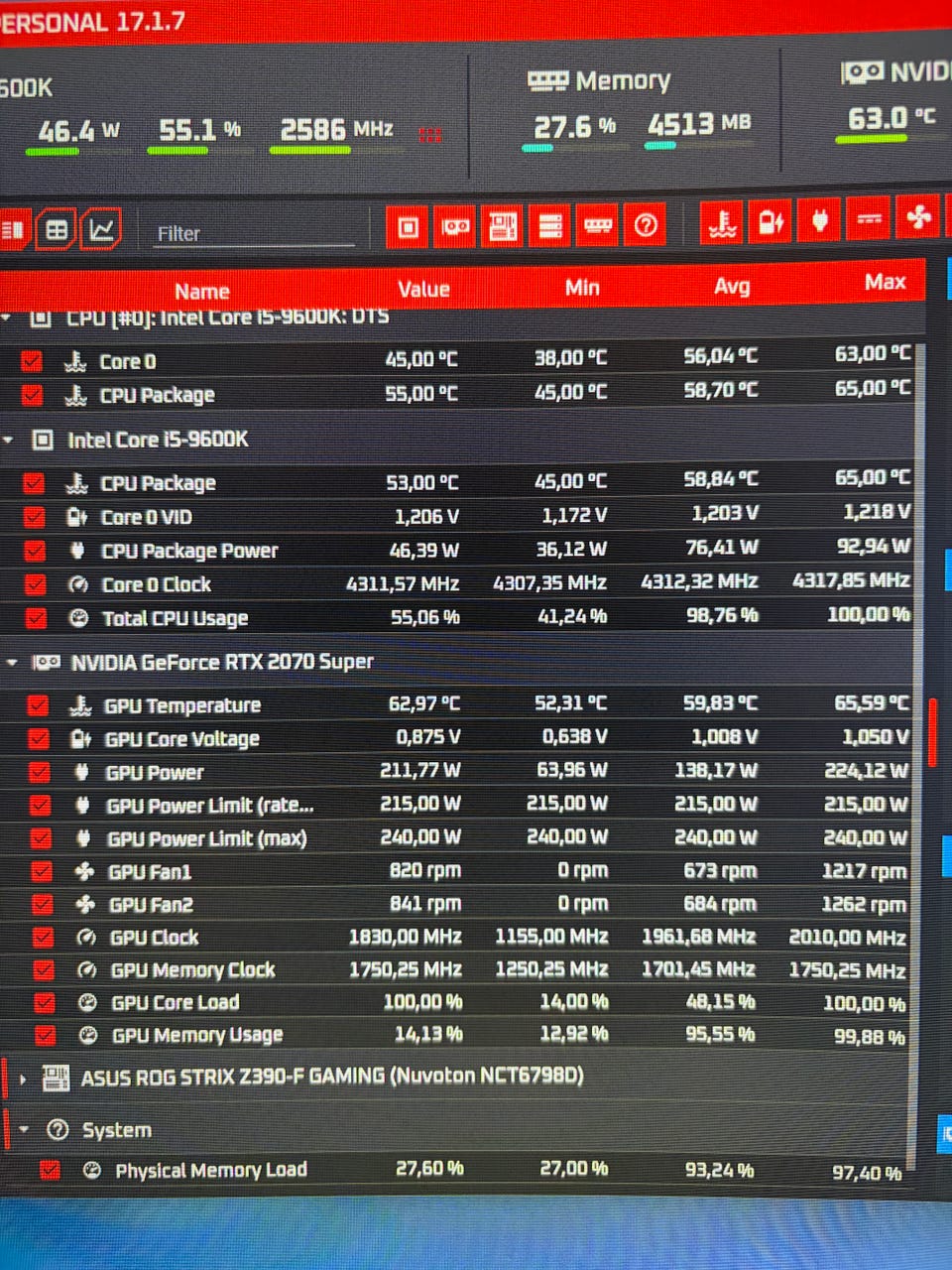Uncheck the Physical Memory Load checkbox
Screen dimensions: 952x1270
pos(50,1170)
